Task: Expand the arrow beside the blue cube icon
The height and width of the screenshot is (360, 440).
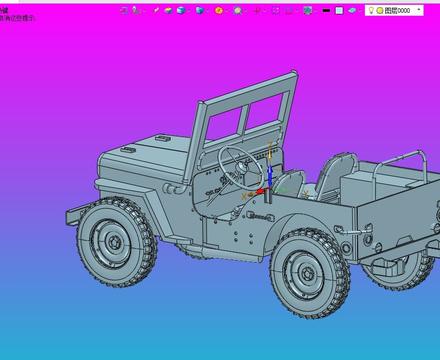Action: [x=189, y=11]
